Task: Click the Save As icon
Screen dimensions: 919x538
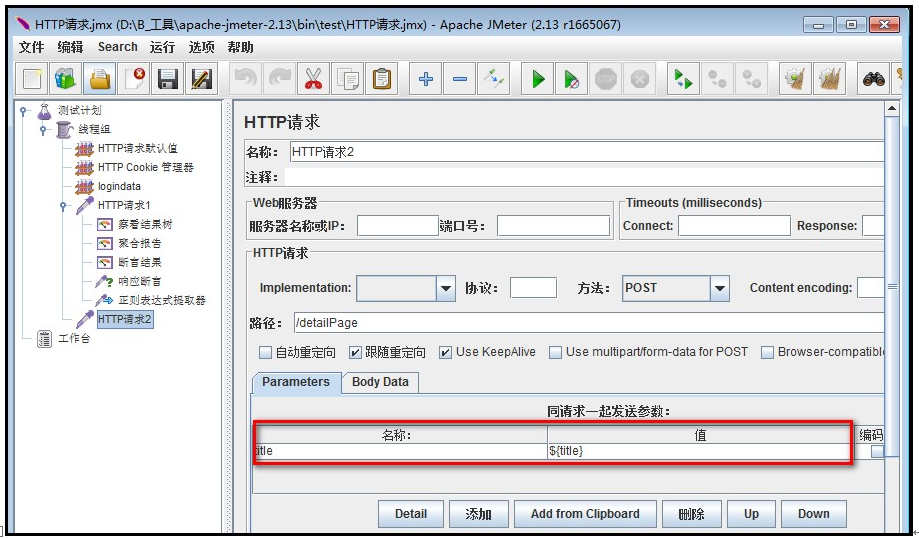Action: tap(202, 79)
